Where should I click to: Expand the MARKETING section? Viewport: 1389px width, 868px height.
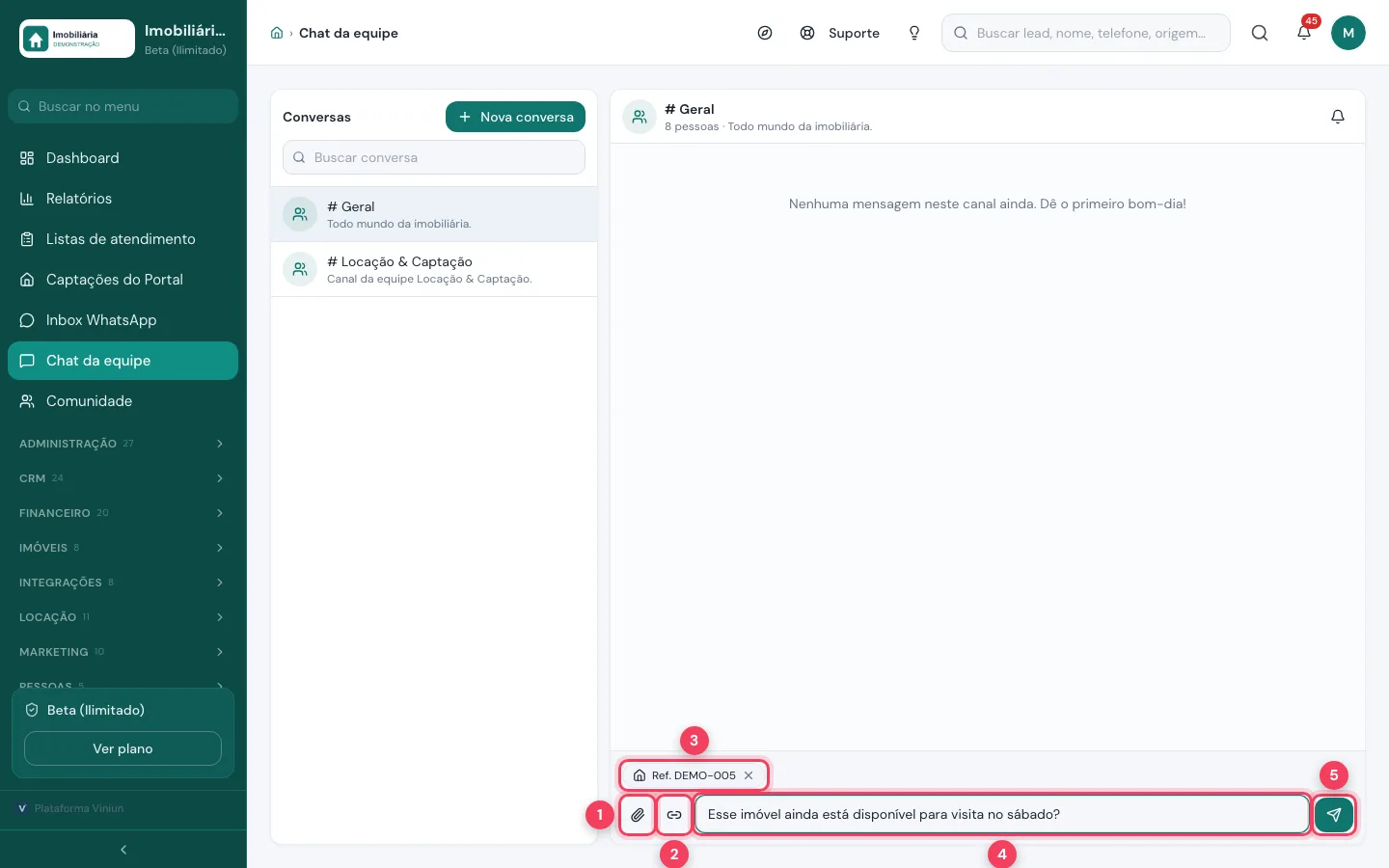click(x=123, y=652)
